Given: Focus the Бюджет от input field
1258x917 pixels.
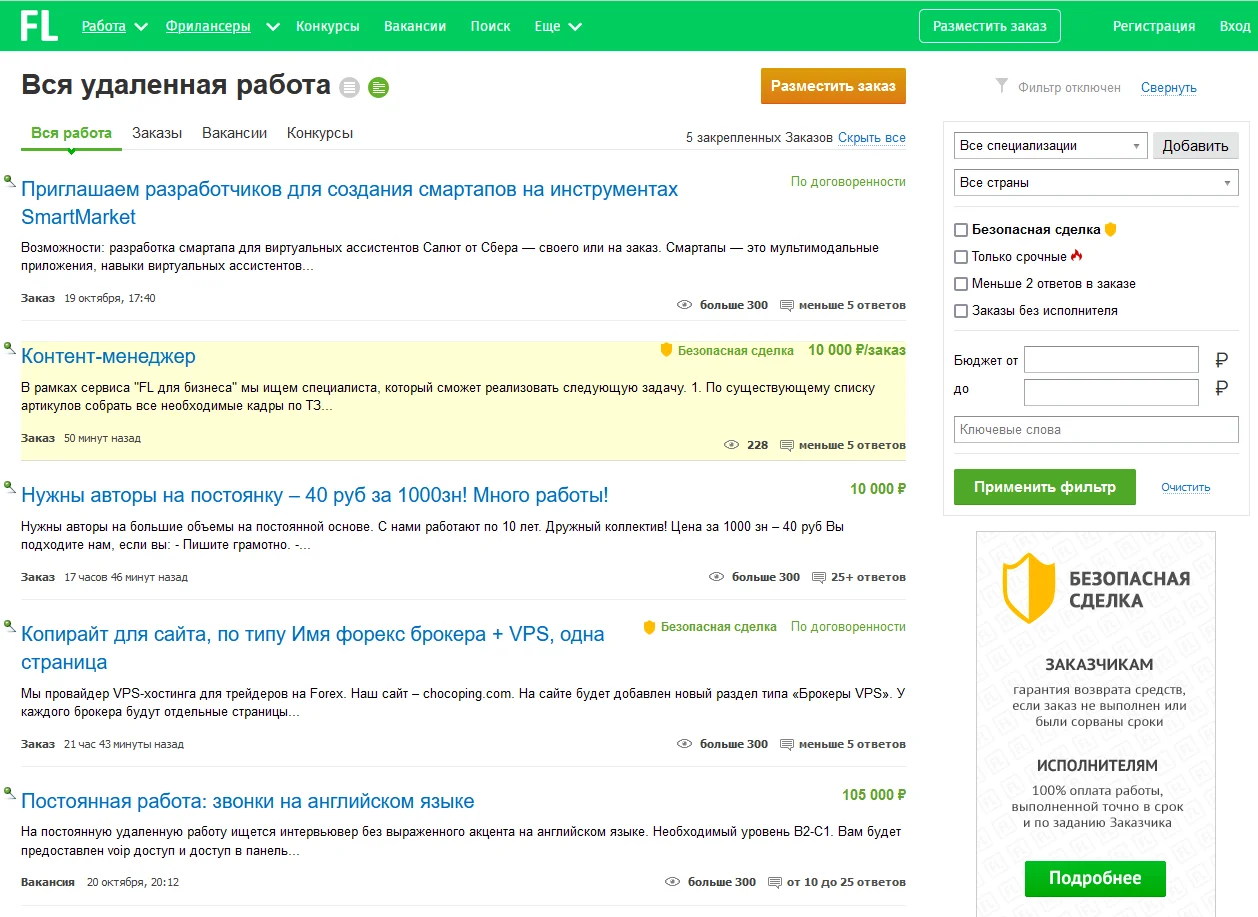Looking at the screenshot, I should click(1111, 360).
